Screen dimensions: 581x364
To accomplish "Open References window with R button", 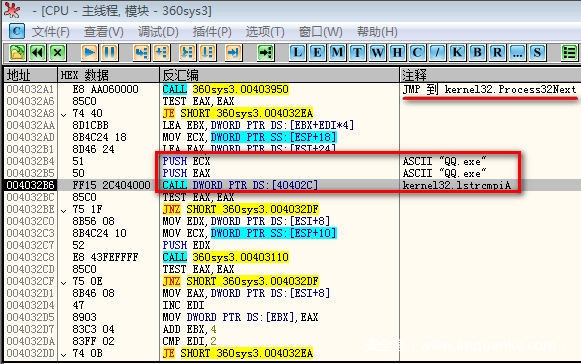I will [498, 52].
